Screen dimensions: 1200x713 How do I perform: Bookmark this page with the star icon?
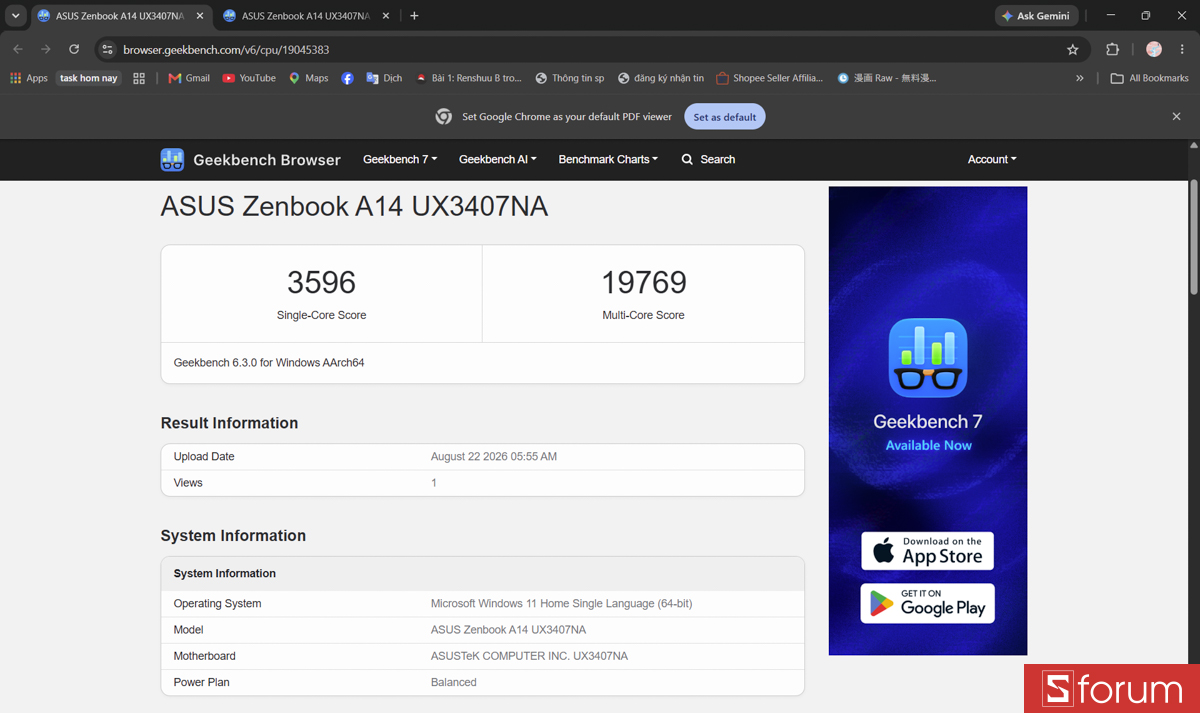tap(1073, 49)
